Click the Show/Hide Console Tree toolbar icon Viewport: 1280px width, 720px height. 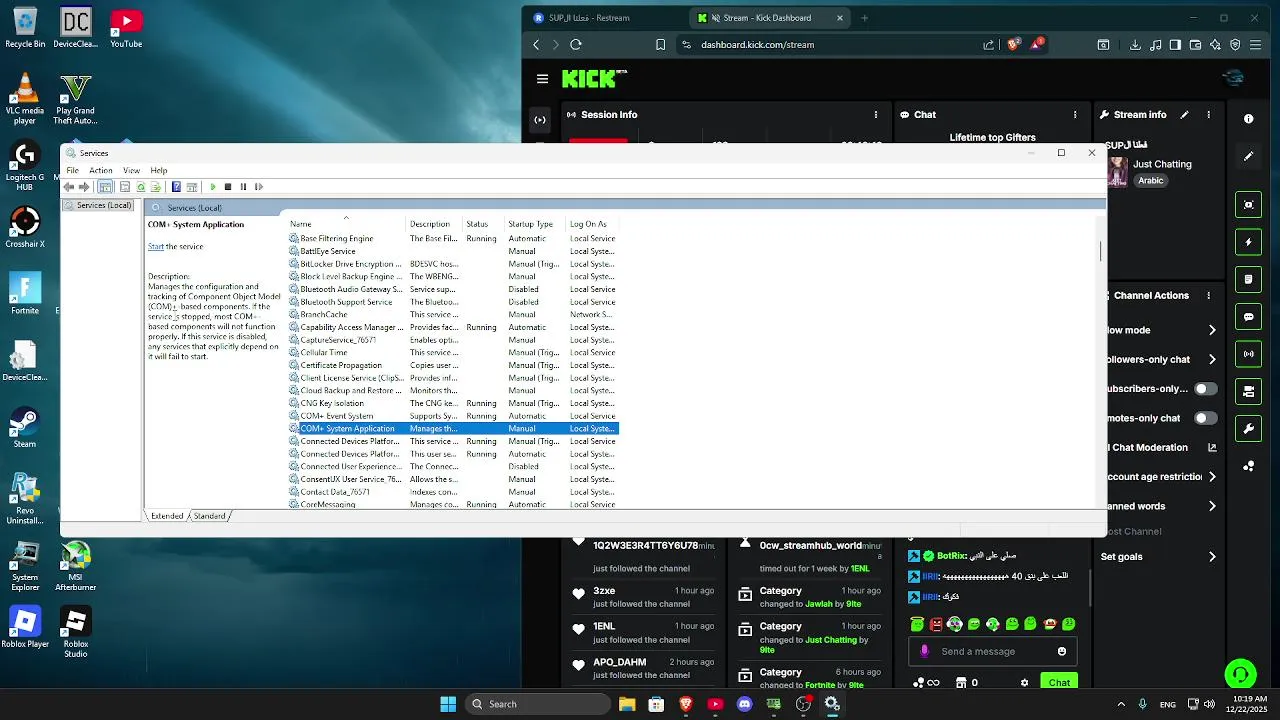point(105,187)
